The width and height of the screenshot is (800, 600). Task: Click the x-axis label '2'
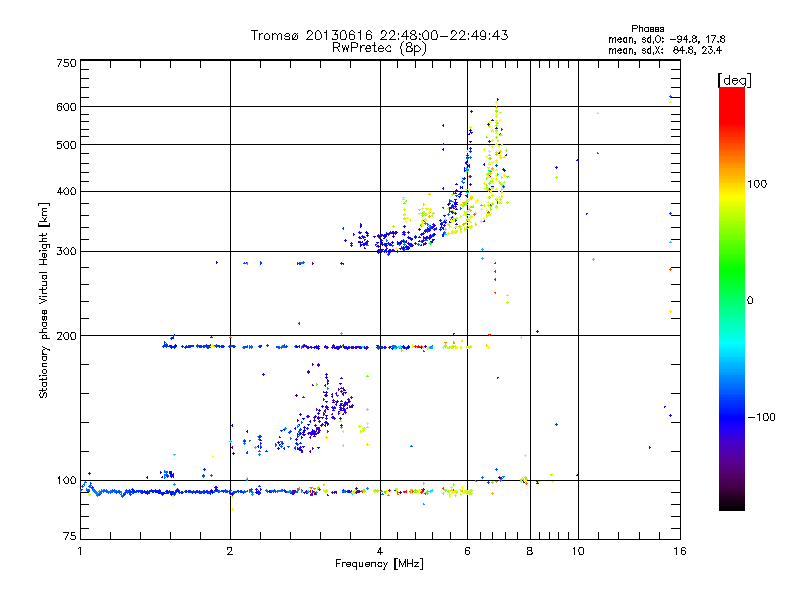click(x=230, y=551)
